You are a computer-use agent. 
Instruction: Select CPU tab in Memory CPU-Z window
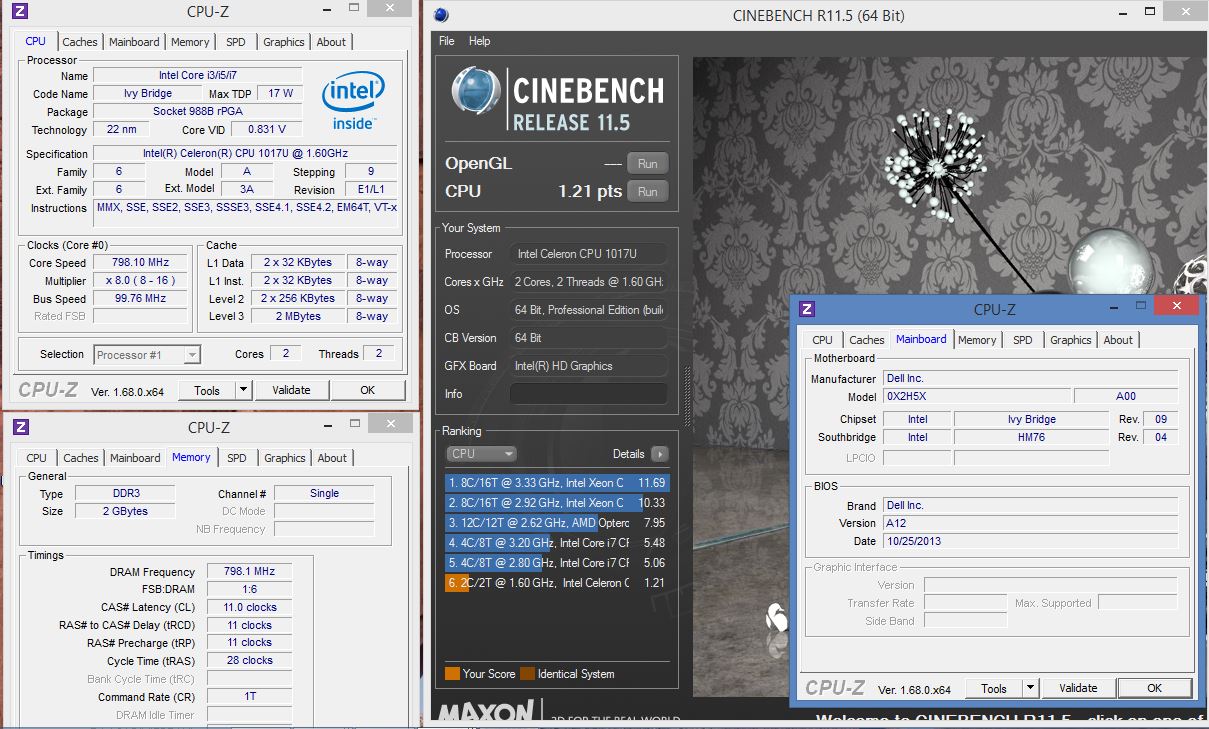(x=37, y=458)
